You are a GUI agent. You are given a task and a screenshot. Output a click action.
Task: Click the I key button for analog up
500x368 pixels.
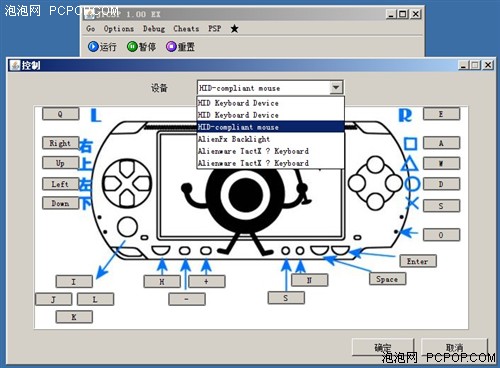coord(74,281)
